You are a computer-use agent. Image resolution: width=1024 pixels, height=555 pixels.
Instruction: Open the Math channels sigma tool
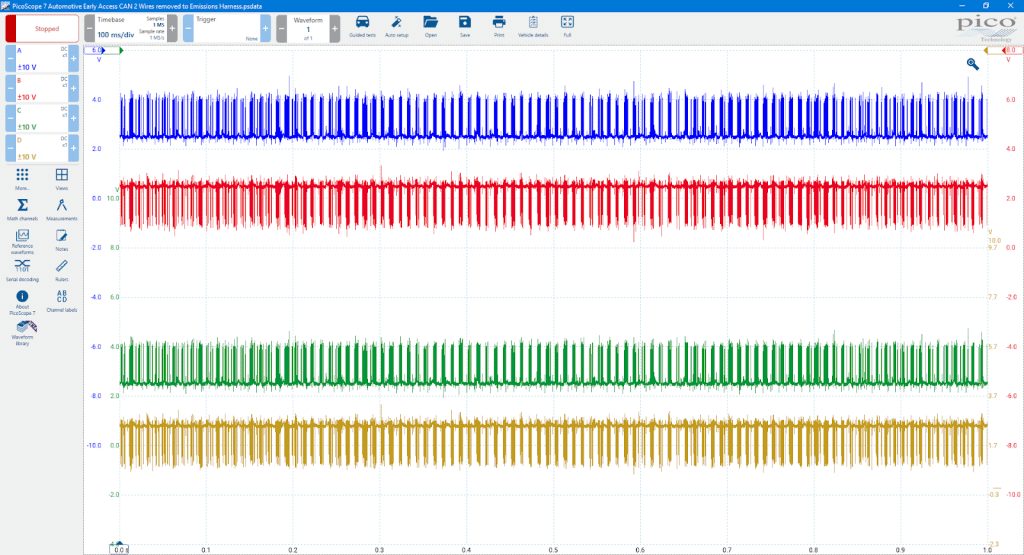tap(22, 209)
